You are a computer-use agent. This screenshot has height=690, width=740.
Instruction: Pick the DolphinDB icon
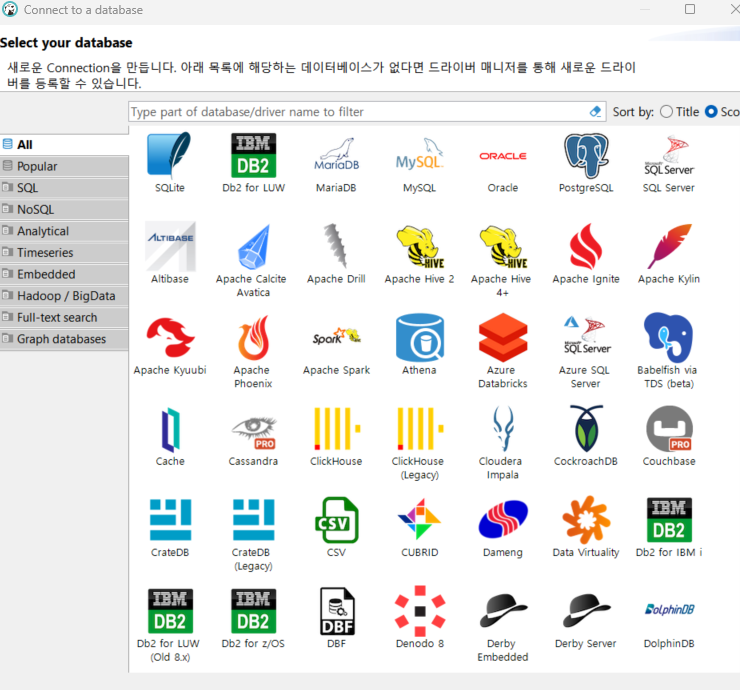[x=669, y=609]
